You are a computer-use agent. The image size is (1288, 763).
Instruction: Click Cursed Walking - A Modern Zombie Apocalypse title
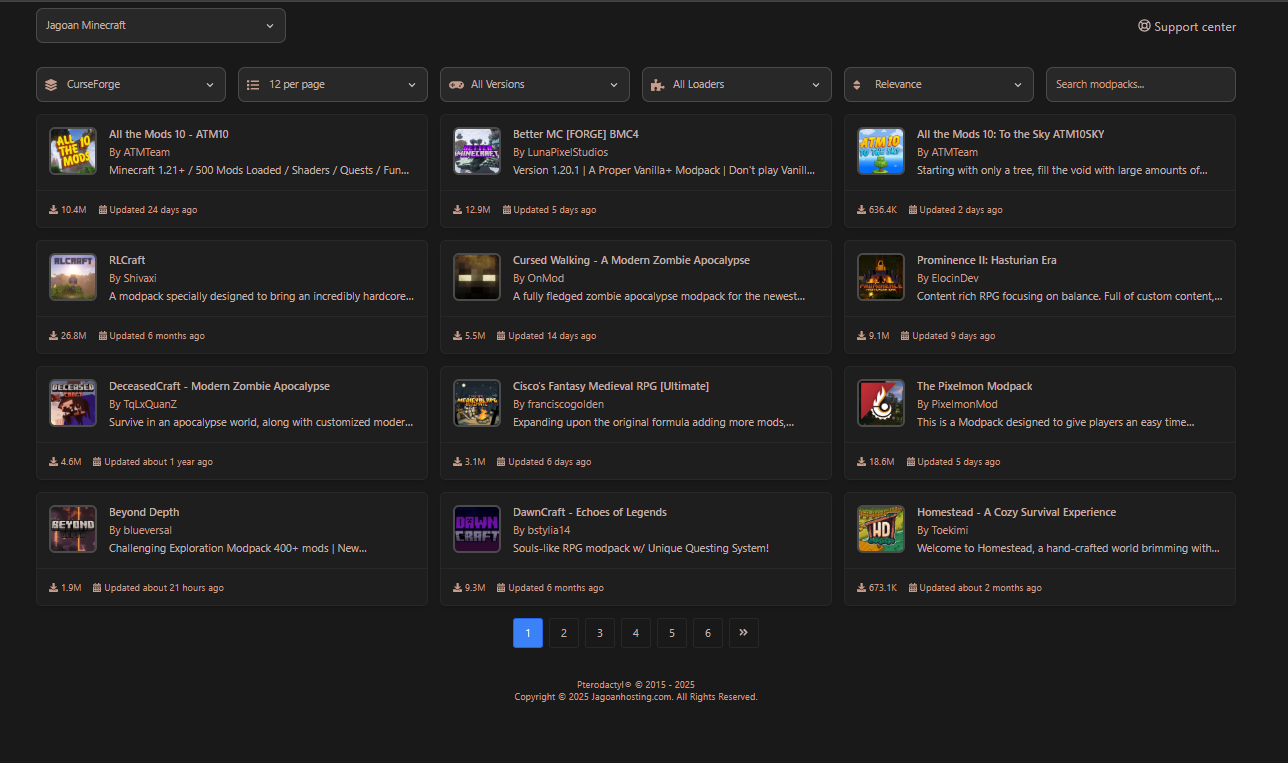(x=631, y=260)
